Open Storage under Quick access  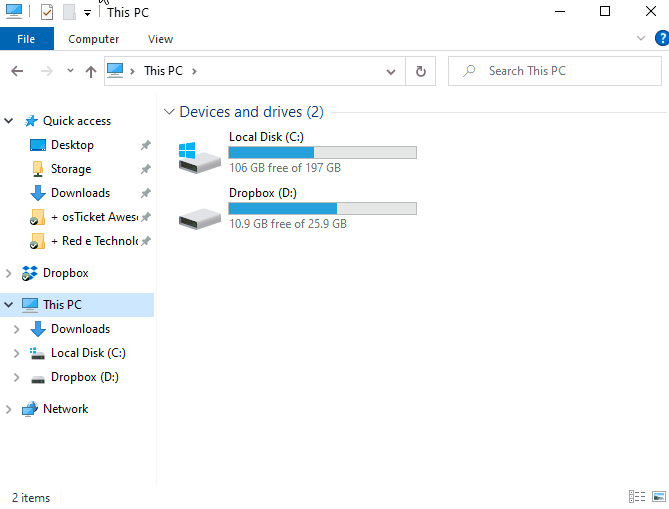(x=71, y=169)
